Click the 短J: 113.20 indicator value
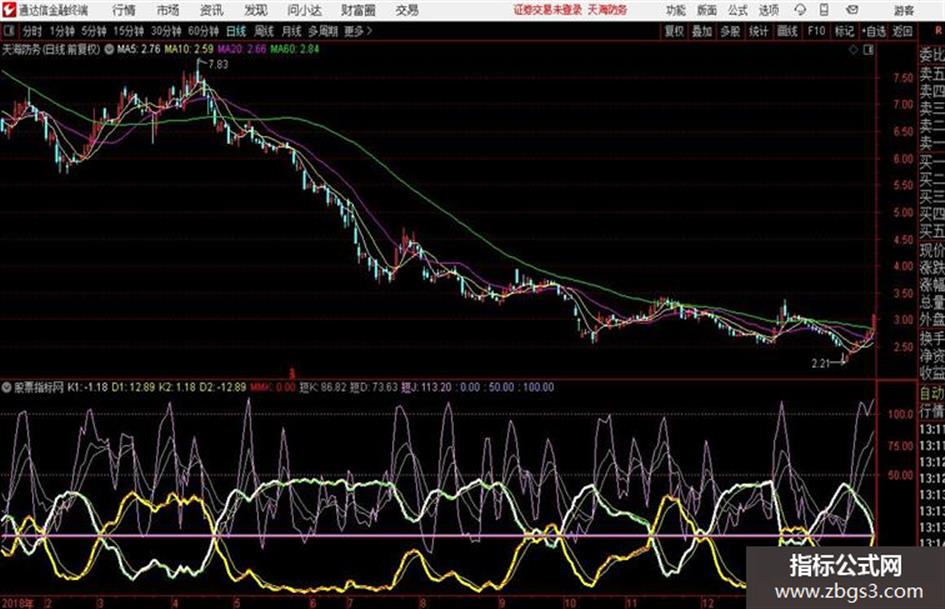 point(427,387)
